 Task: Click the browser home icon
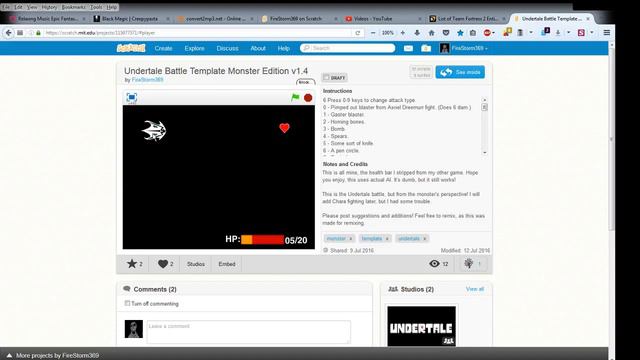[x=431, y=33]
